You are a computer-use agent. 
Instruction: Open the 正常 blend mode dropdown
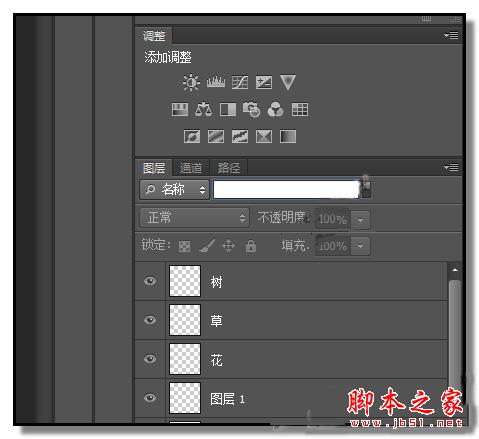tap(194, 218)
